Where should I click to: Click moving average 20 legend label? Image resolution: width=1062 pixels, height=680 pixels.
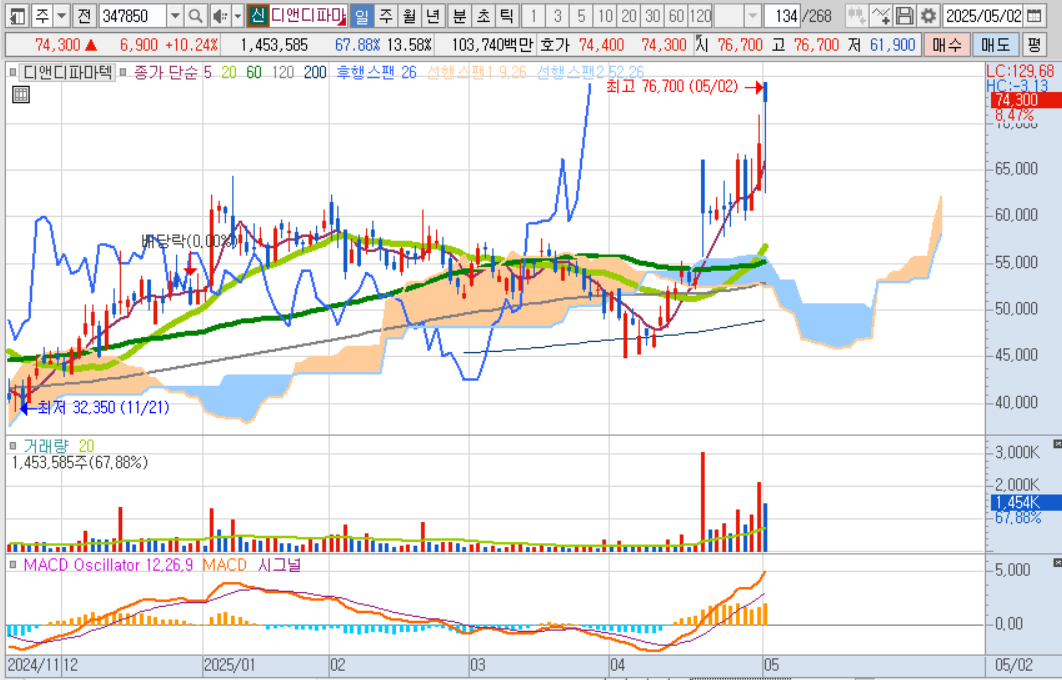229,72
